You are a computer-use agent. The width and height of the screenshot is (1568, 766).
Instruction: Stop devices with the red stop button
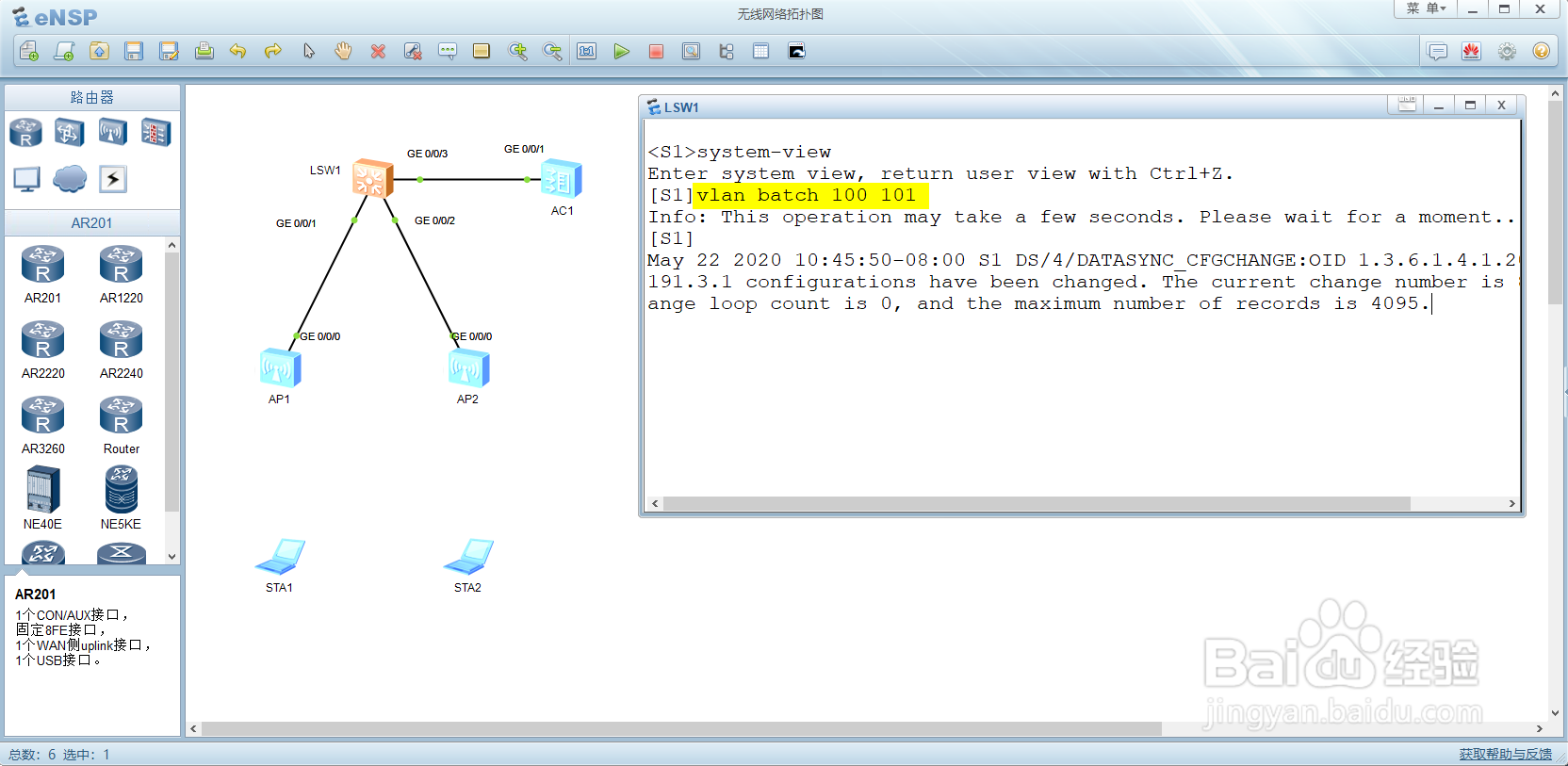tap(656, 51)
